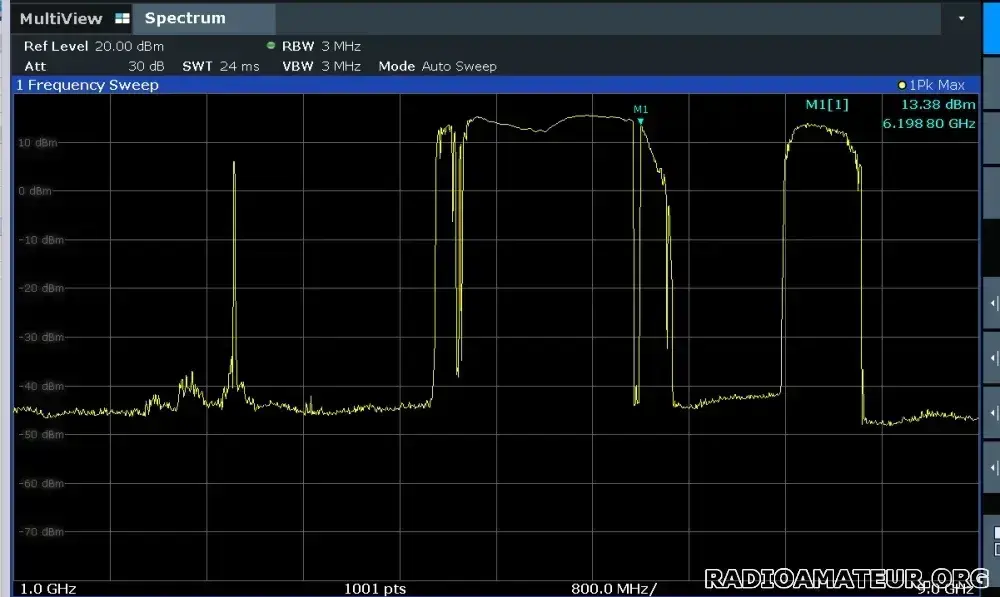Click the green RBW status dot
Viewport: 1000px width, 597px height.
point(271,46)
